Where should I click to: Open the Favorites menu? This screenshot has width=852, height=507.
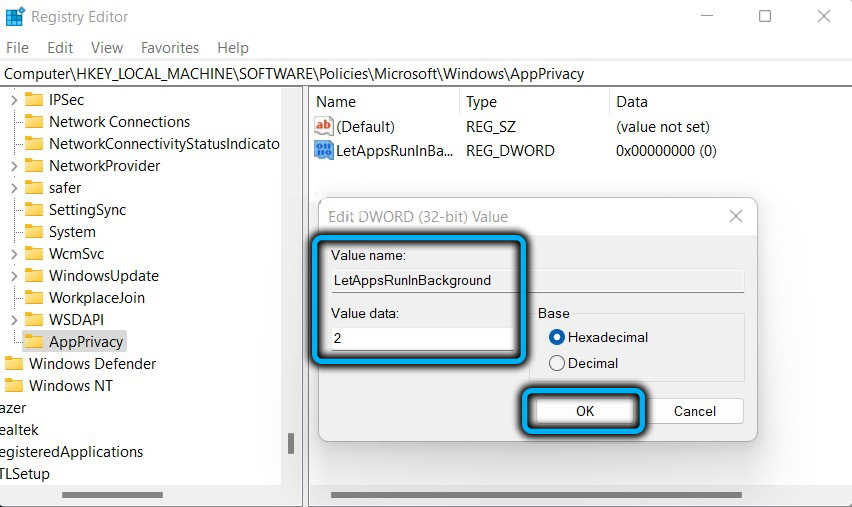pos(172,48)
